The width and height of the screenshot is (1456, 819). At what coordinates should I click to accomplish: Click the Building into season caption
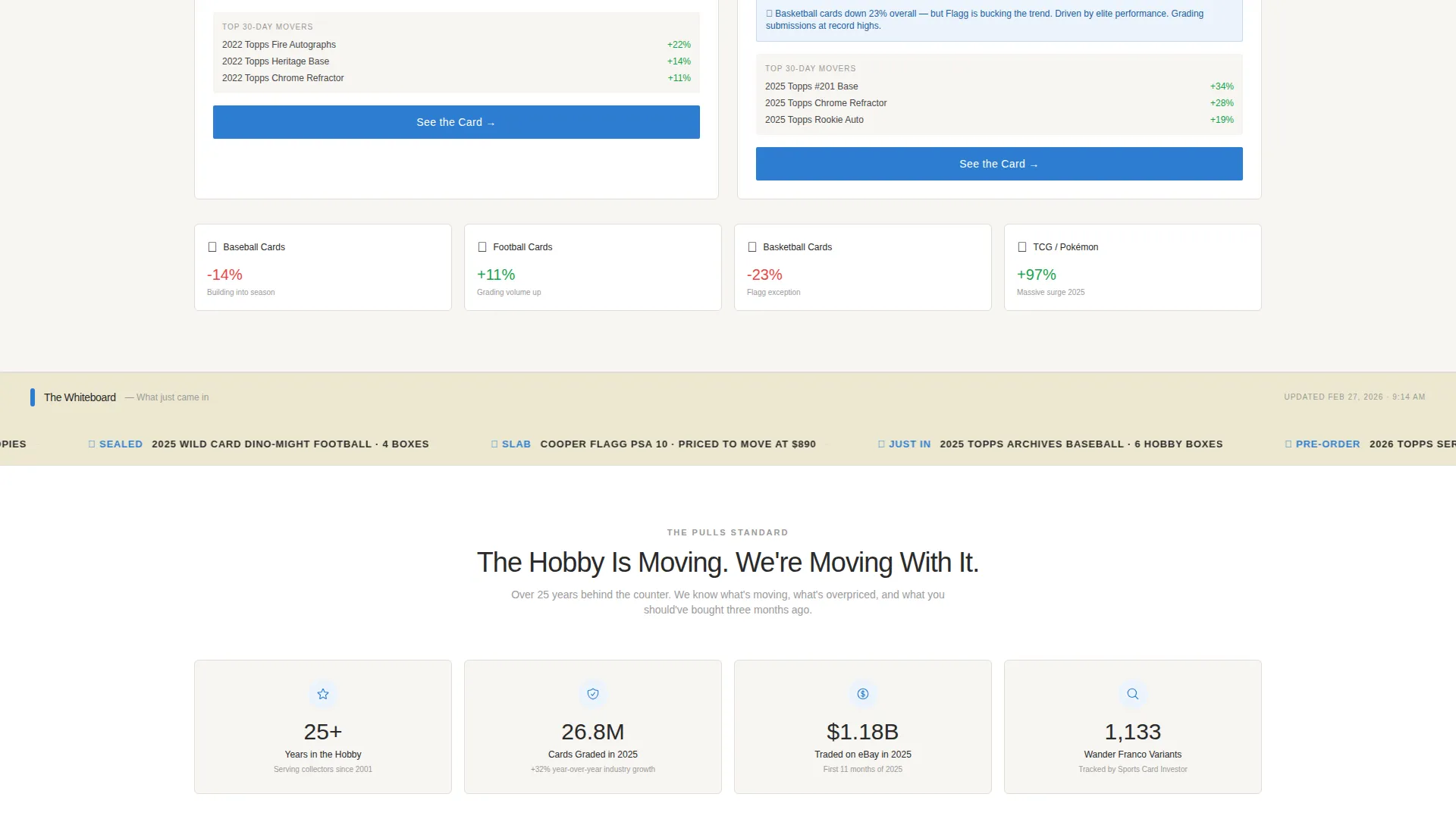point(241,292)
